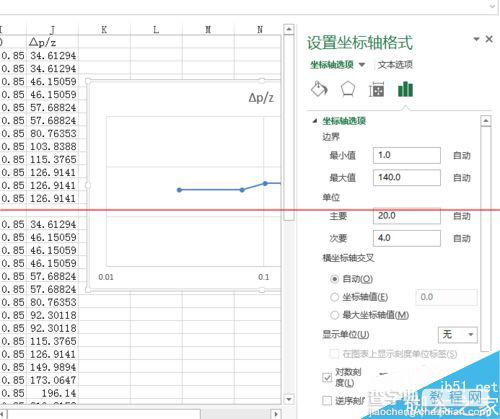The height and width of the screenshot is (419, 500).
Task: Click the top-left chart resize handle
Action: pyautogui.click(x=88, y=81)
